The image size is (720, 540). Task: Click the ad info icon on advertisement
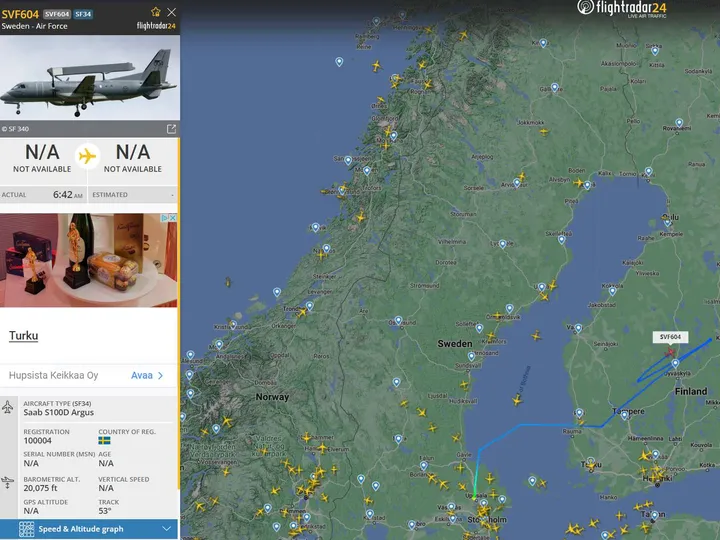(166, 218)
